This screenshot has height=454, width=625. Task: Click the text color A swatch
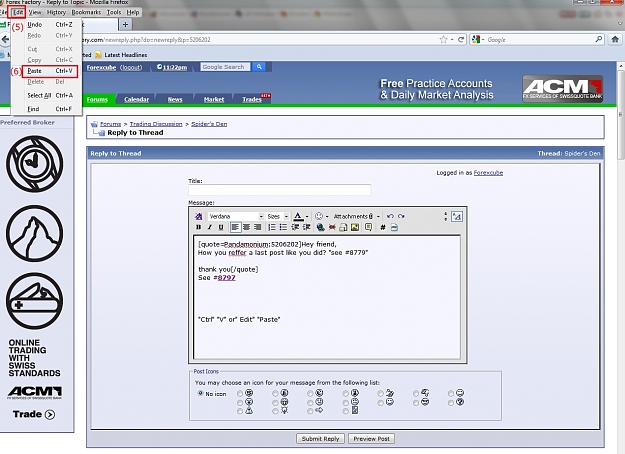[x=298, y=216]
